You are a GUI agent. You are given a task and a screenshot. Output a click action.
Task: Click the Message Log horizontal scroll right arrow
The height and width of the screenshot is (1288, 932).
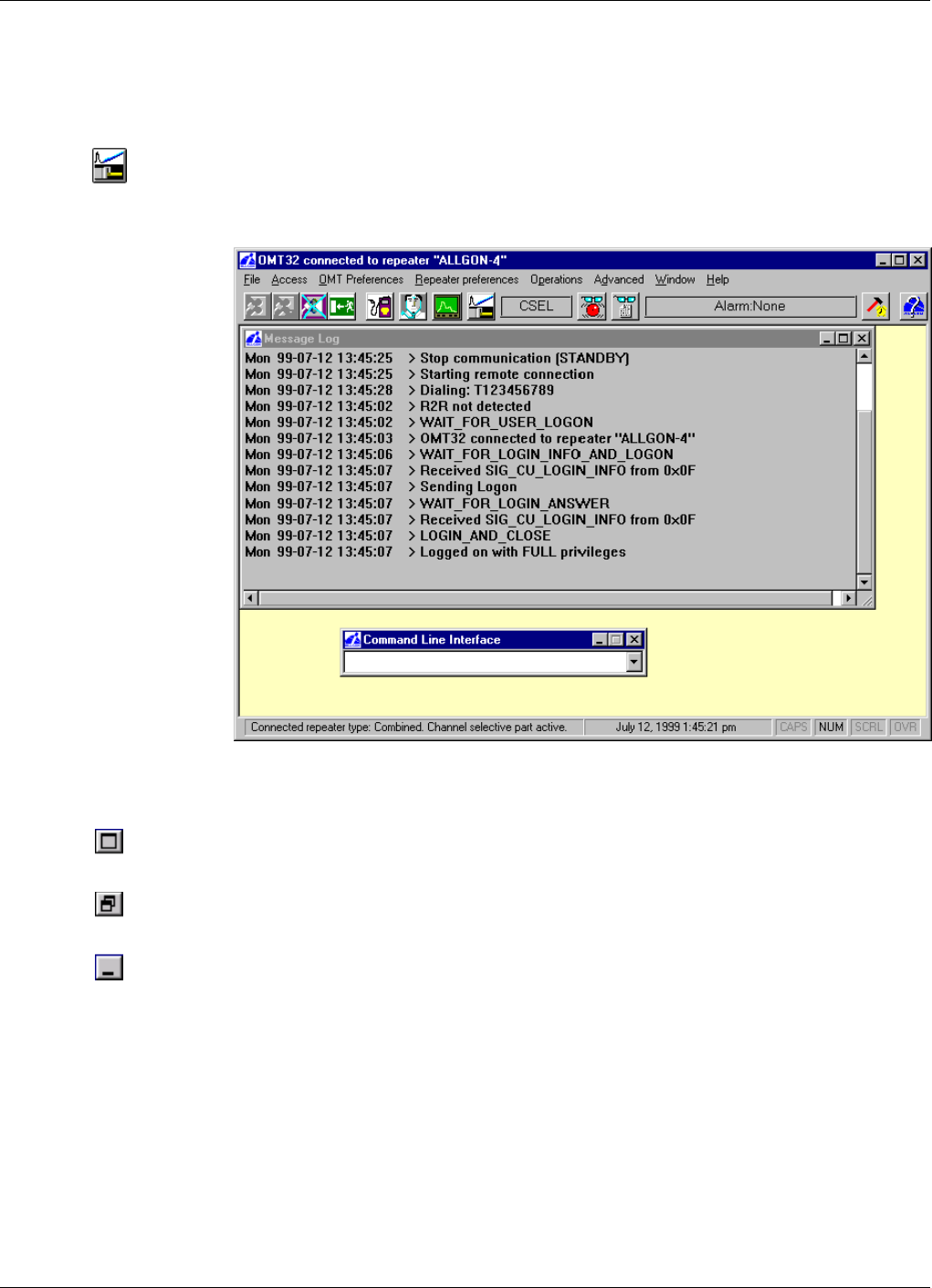pos(849,599)
